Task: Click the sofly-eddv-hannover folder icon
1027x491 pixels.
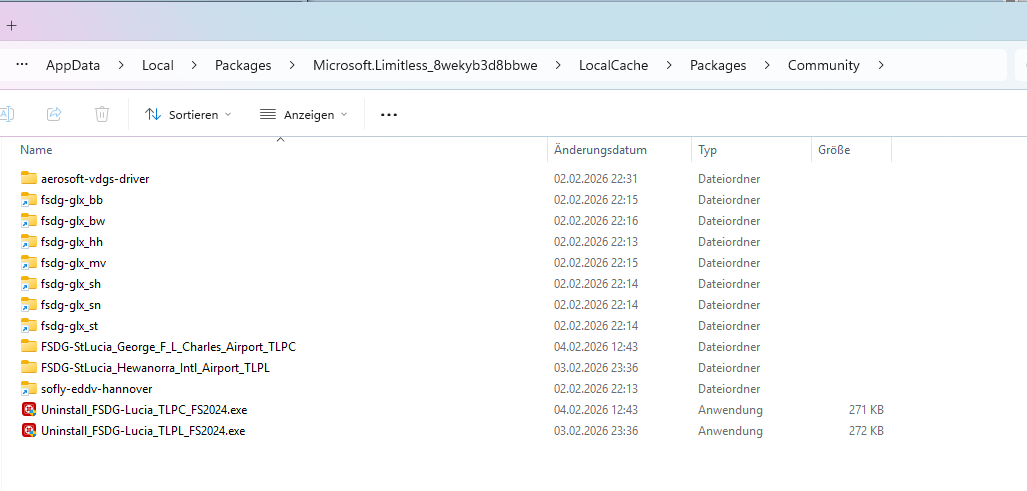Action: pos(29,389)
